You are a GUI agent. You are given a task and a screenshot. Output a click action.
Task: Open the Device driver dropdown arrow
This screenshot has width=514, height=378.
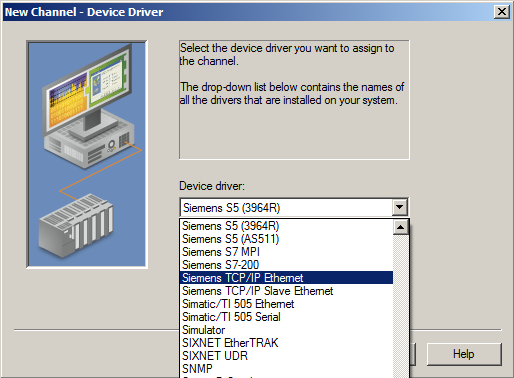[399, 207]
